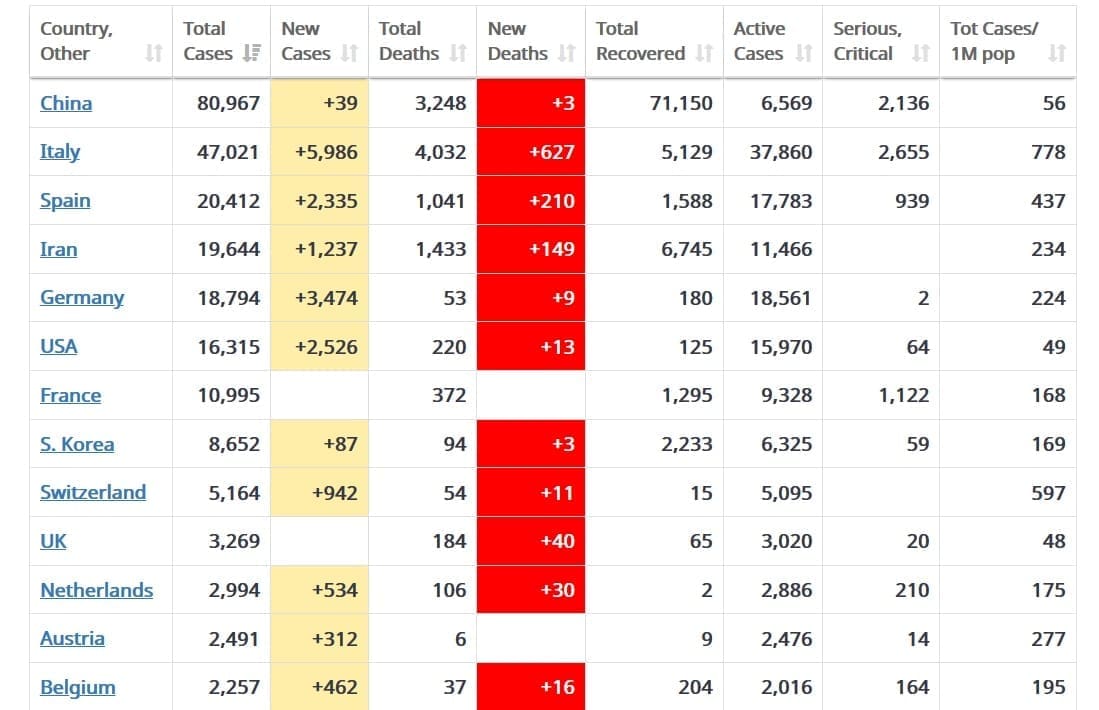Viewport: 1099px width, 710px height.
Task: Follow the Spain link
Action: [x=65, y=201]
